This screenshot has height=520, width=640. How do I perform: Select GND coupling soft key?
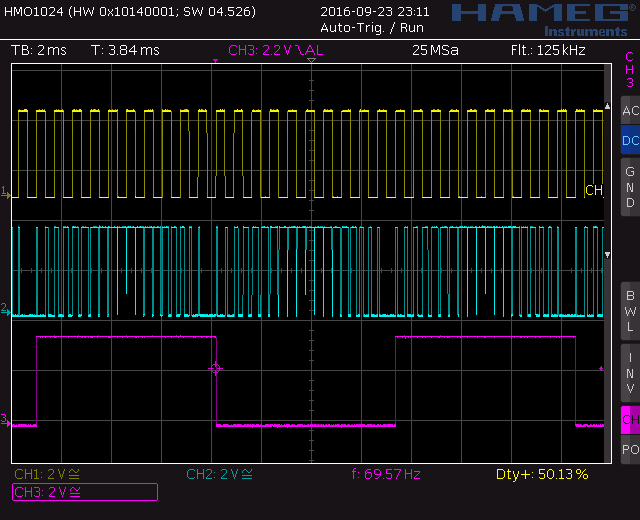630,187
